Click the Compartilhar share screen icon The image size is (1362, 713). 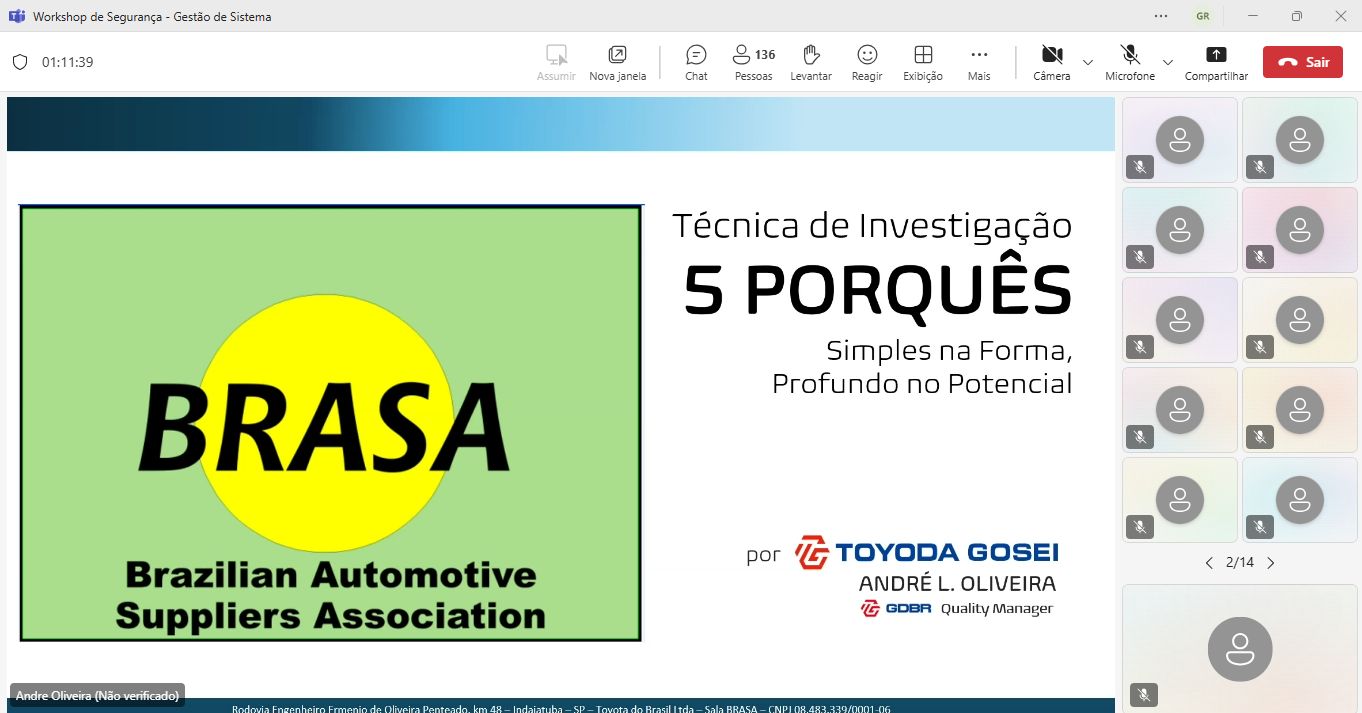tap(1216, 62)
